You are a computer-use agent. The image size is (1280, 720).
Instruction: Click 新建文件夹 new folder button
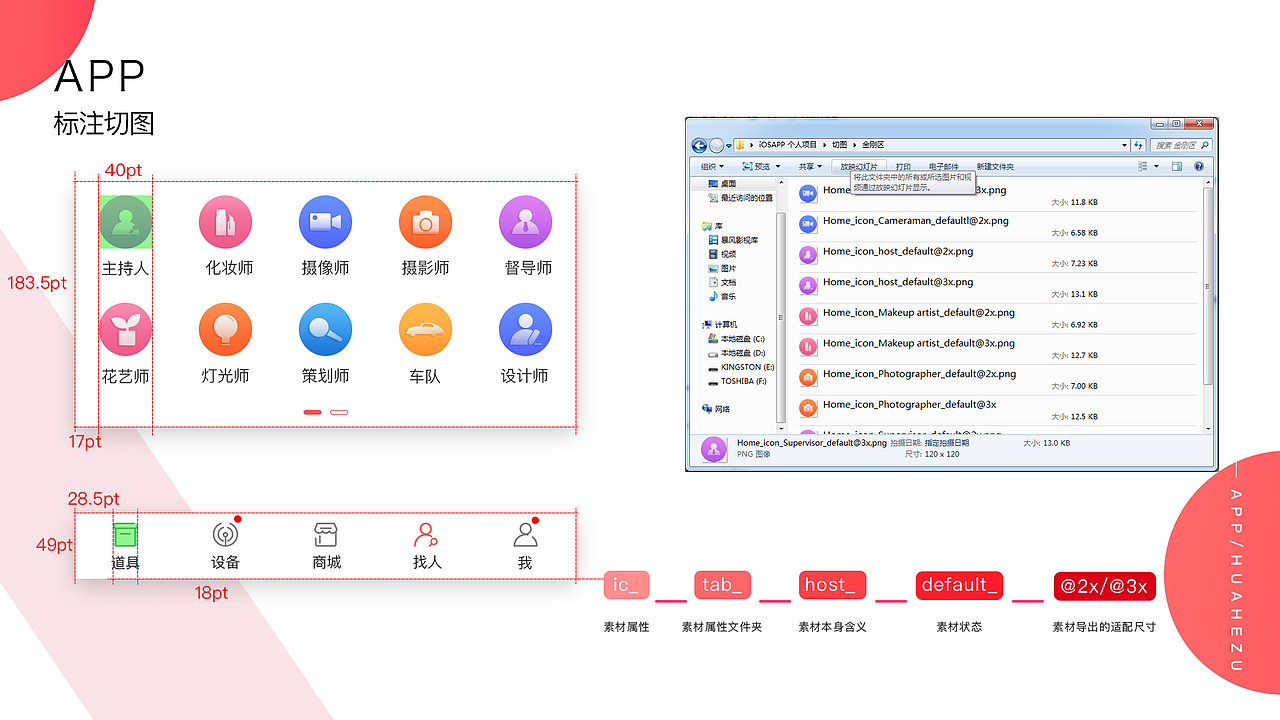(995, 167)
